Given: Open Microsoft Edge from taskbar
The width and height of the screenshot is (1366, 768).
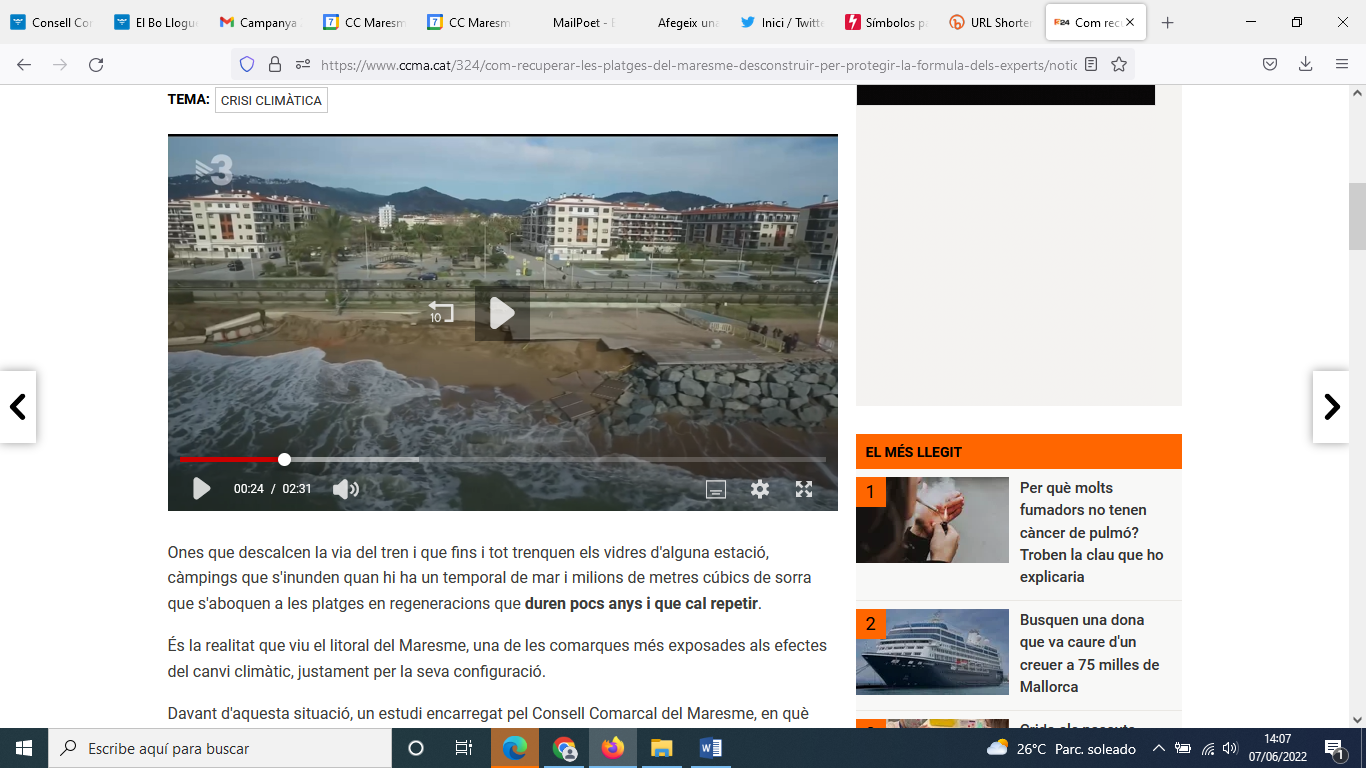Looking at the screenshot, I should (515, 748).
